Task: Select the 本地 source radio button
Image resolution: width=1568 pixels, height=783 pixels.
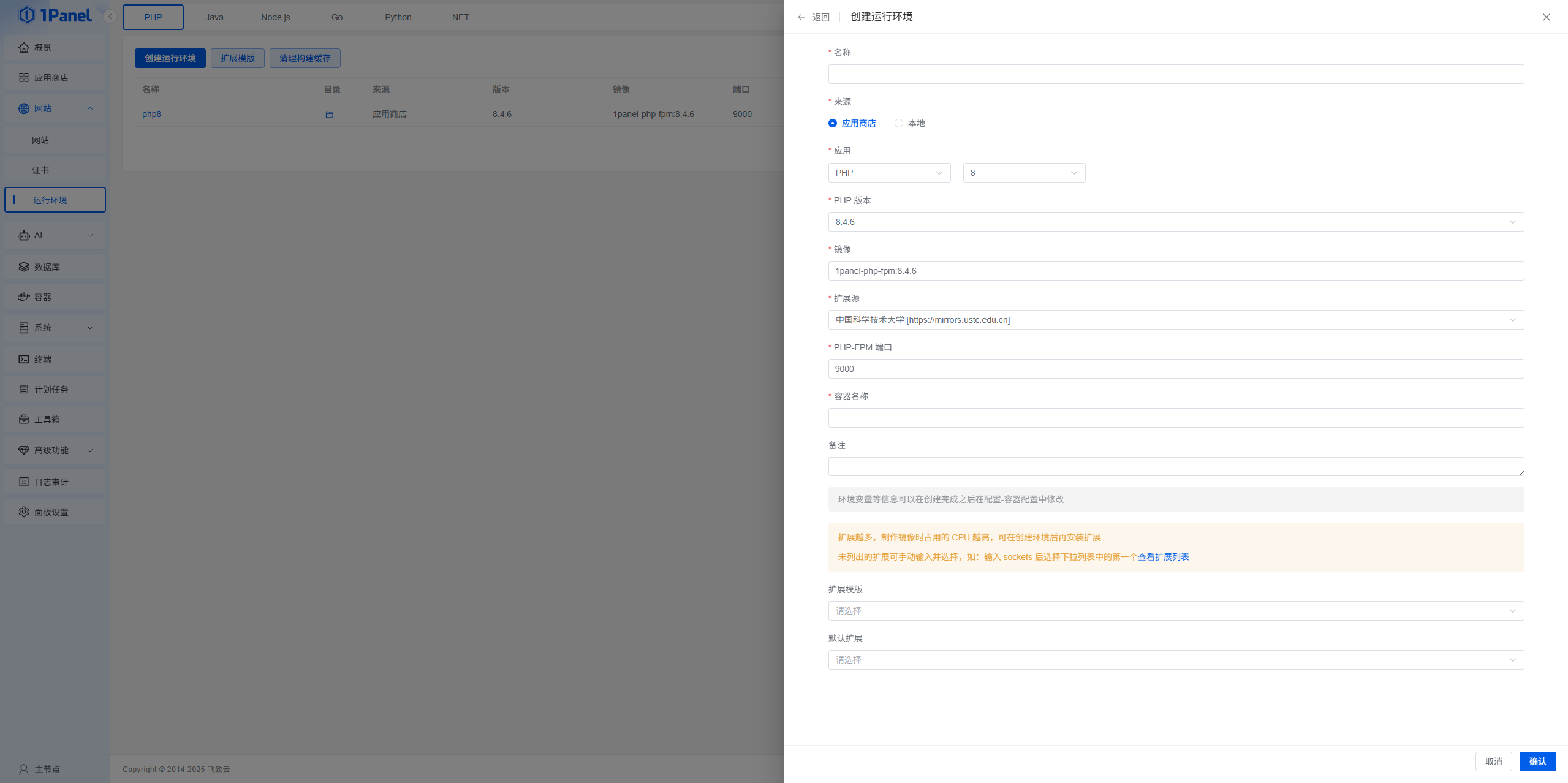Action: (x=898, y=123)
